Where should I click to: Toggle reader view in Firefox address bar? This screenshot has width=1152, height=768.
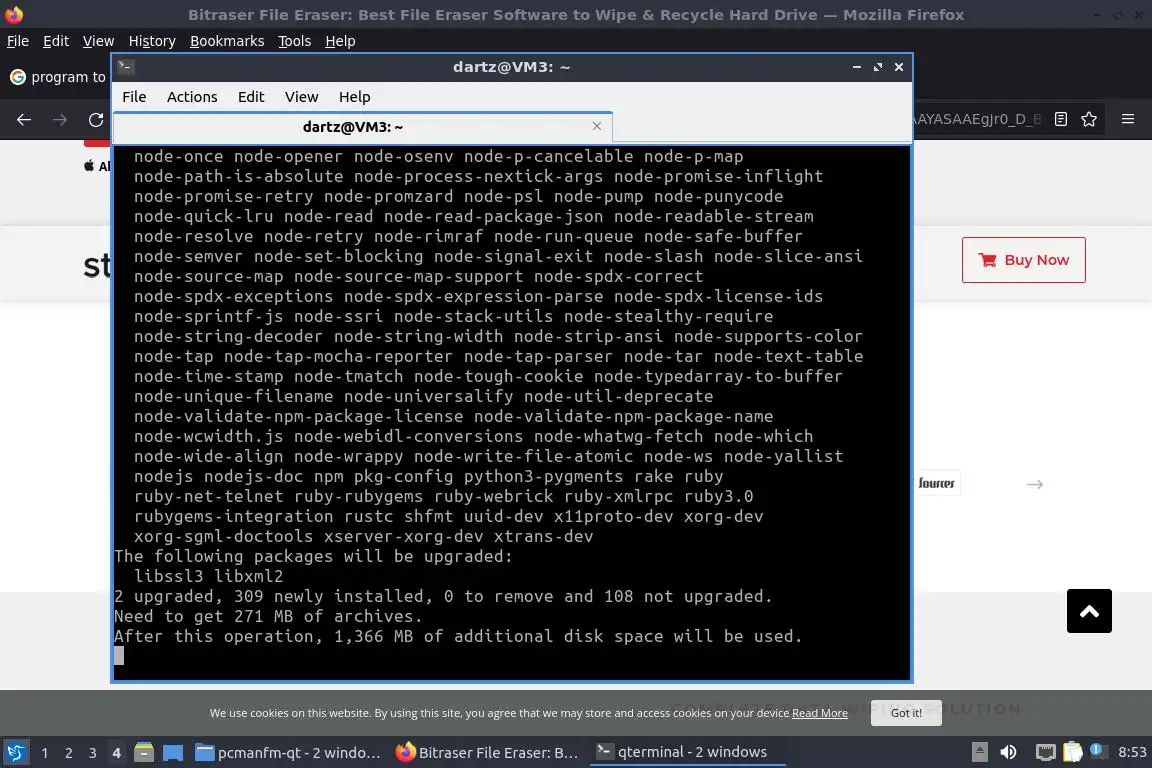pyautogui.click(x=1060, y=119)
